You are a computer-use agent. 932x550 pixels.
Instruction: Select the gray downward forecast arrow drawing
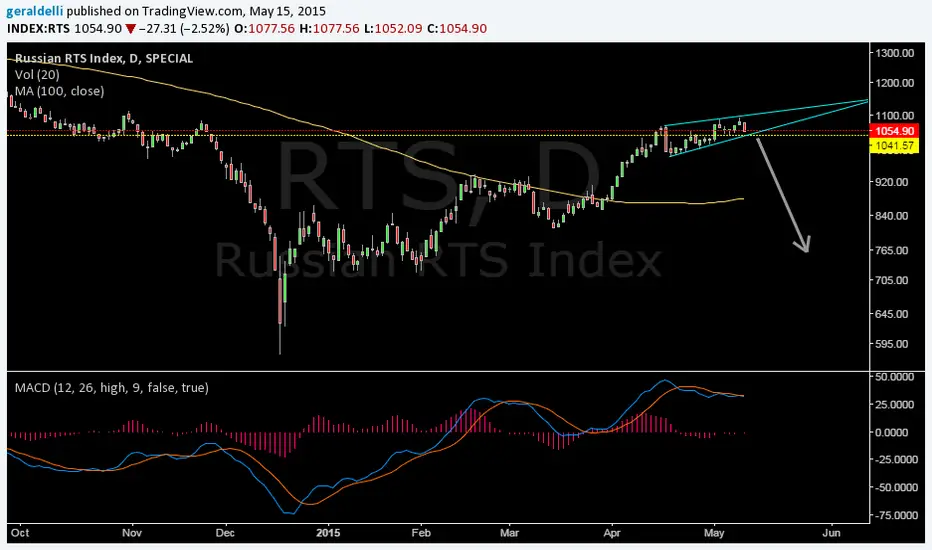783,195
